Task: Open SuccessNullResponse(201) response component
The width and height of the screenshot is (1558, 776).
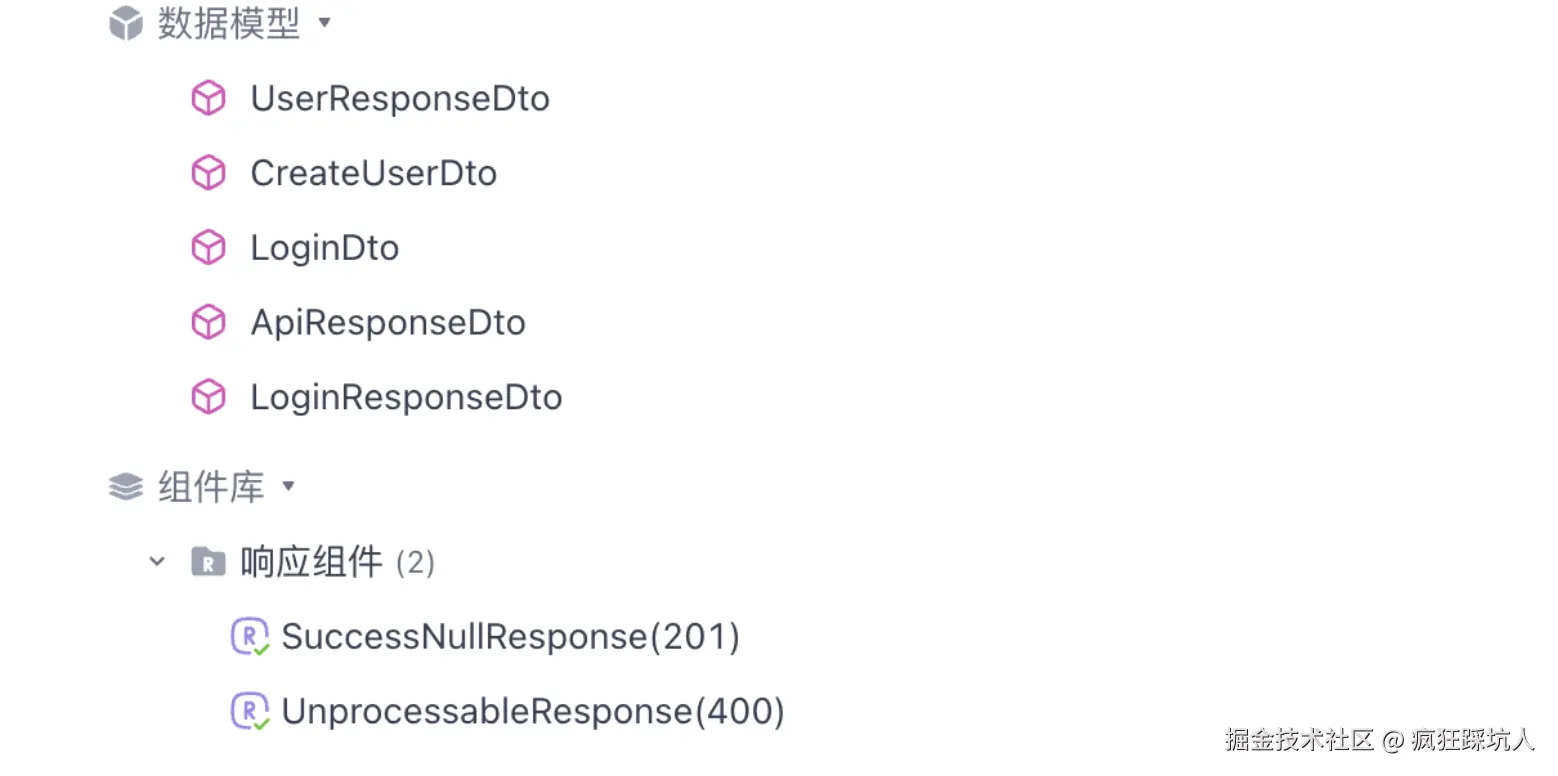Action: pyautogui.click(x=510, y=637)
